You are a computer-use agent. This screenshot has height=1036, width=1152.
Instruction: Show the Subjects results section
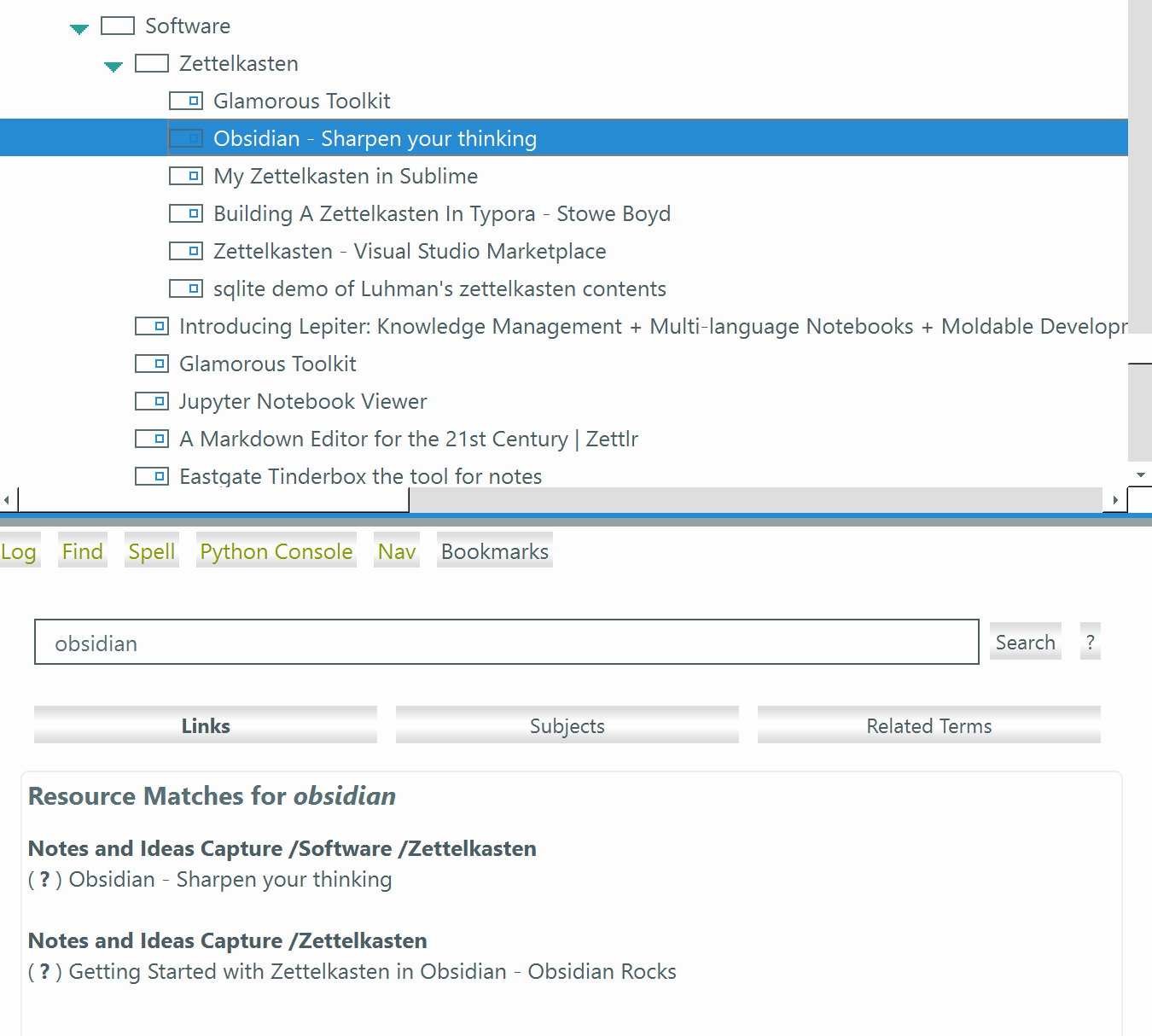[x=567, y=725]
